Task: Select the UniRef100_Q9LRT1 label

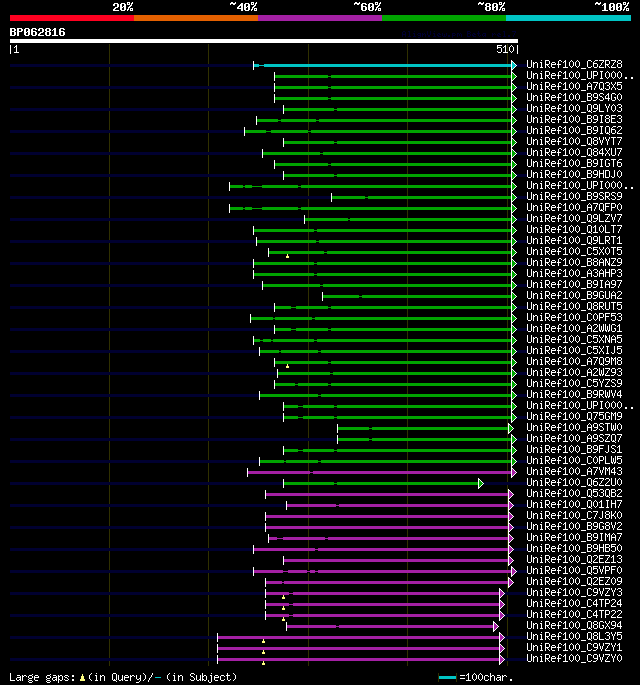Action: [574, 241]
